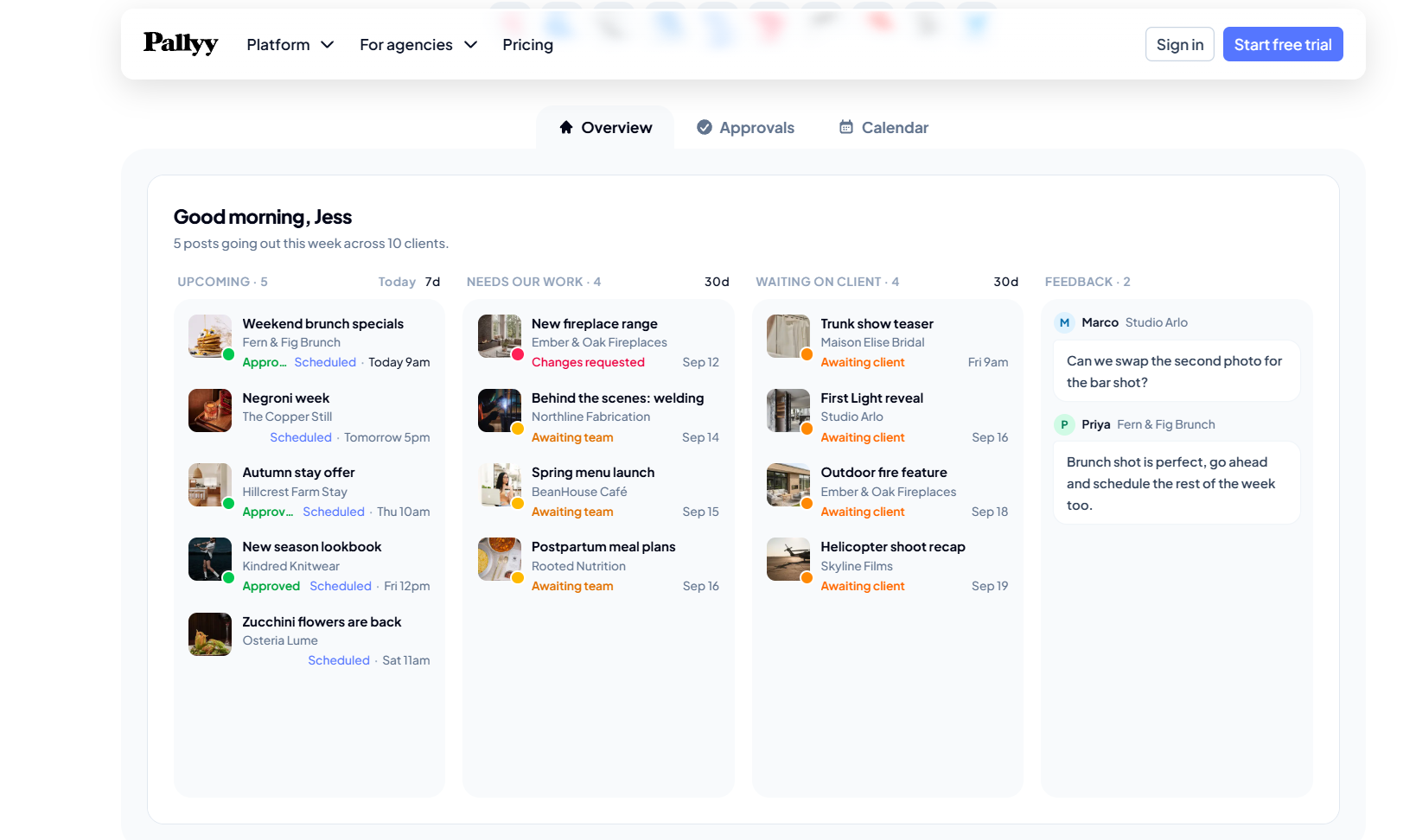Image resolution: width=1416 pixels, height=840 pixels.
Task: Click the Sign in button
Action: pos(1180,44)
